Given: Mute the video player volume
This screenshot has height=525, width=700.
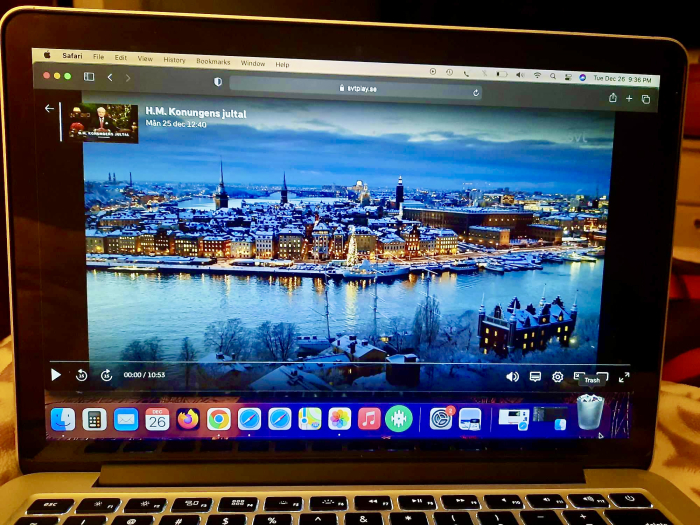Looking at the screenshot, I should [512, 377].
